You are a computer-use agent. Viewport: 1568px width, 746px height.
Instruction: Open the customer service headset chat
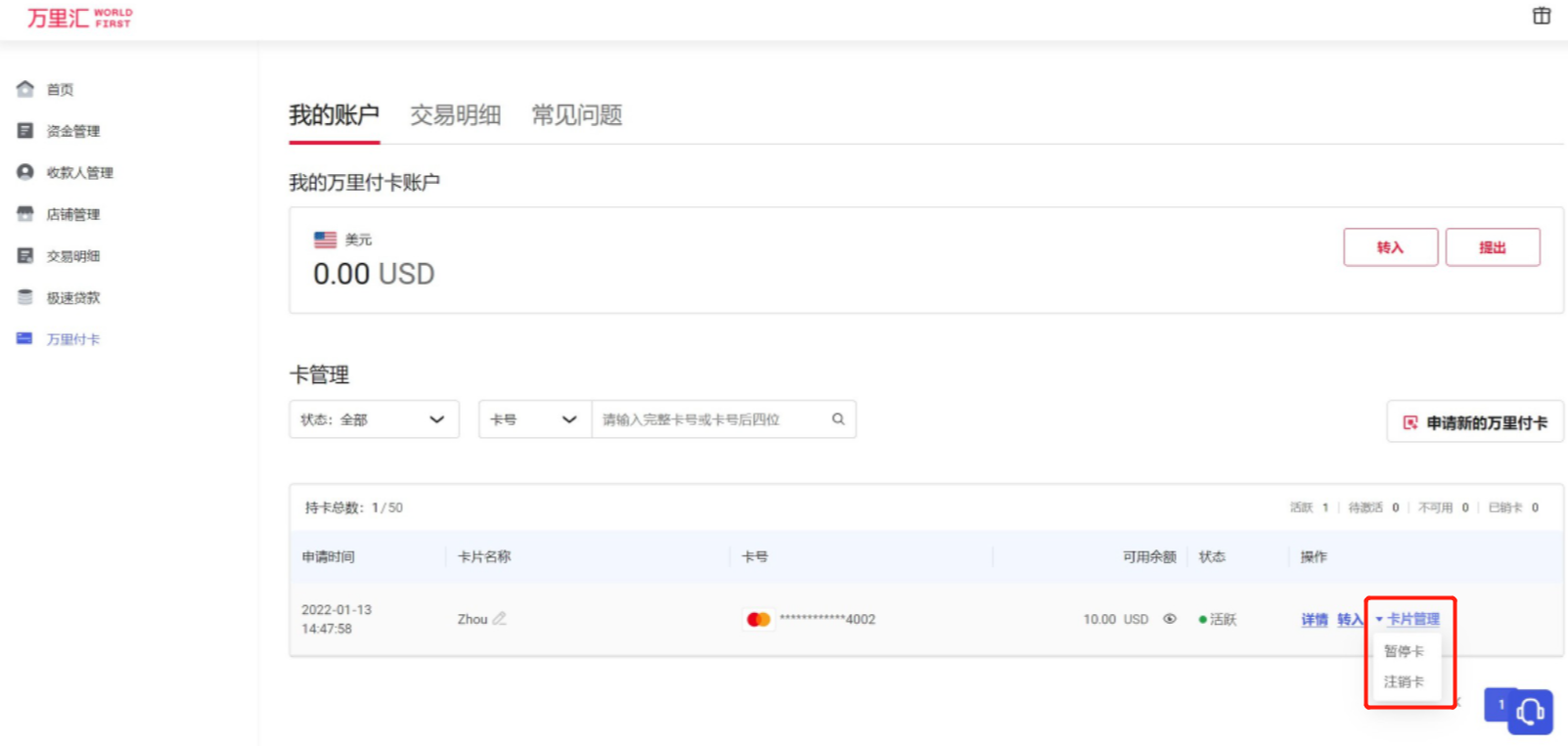(x=1530, y=712)
